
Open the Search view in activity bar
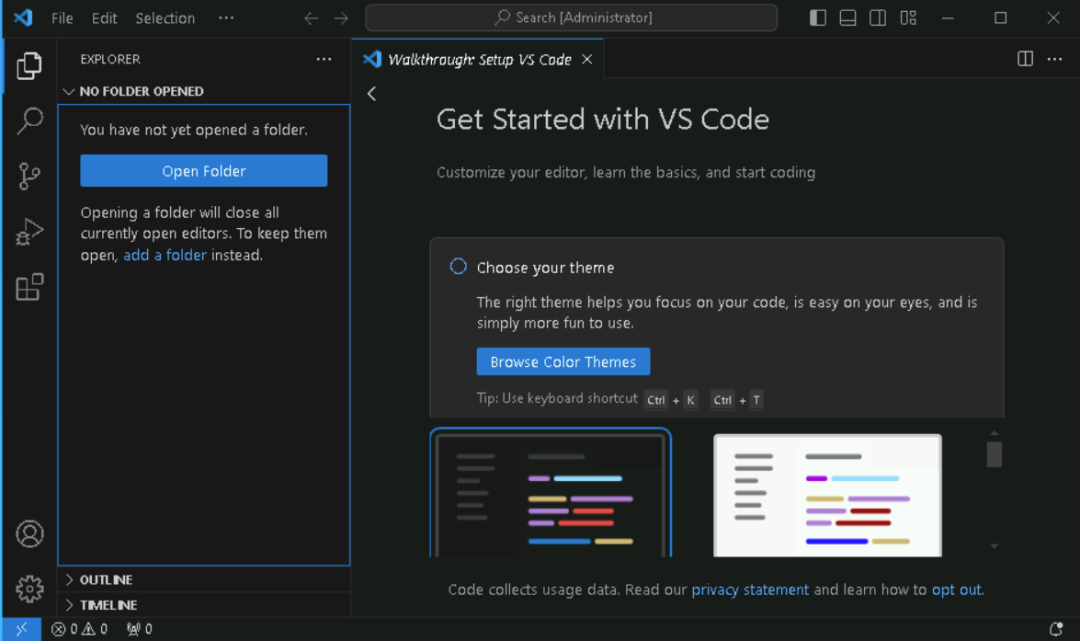pos(29,120)
